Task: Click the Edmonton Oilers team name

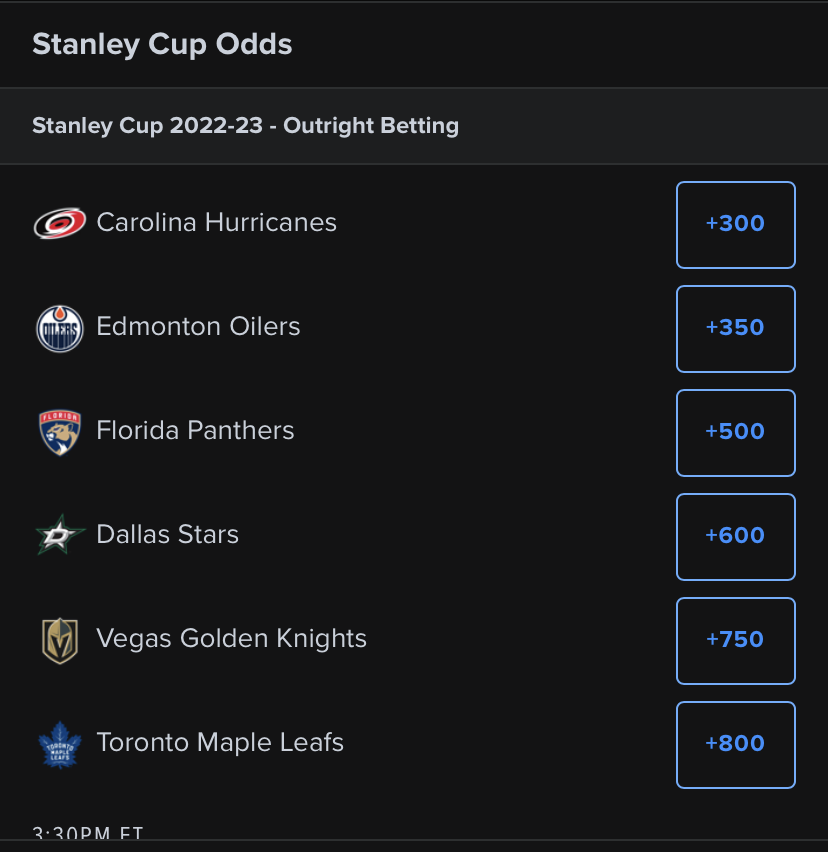Action: (198, 326)
